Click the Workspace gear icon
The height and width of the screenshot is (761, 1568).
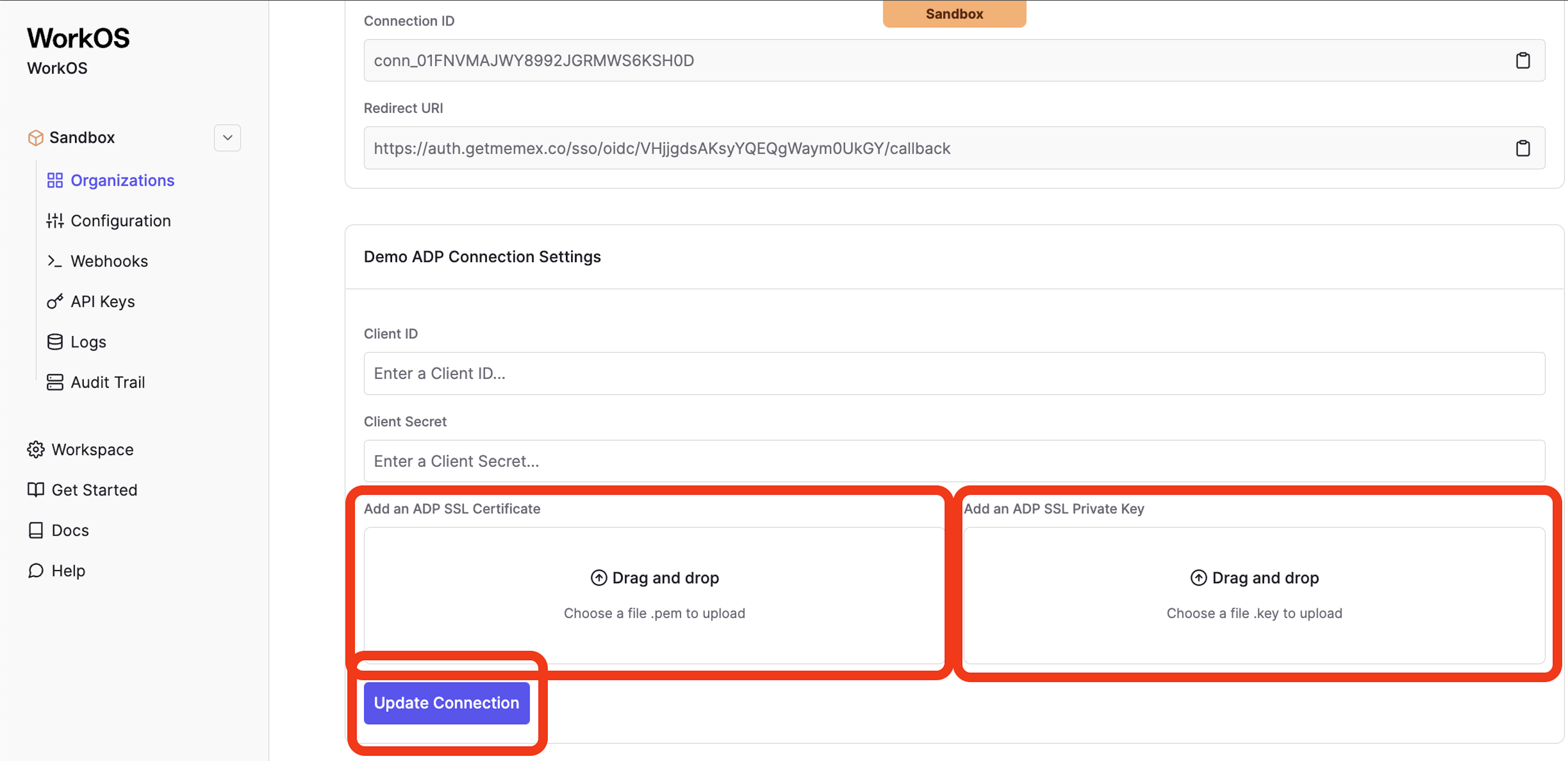[x=36, y=449]
